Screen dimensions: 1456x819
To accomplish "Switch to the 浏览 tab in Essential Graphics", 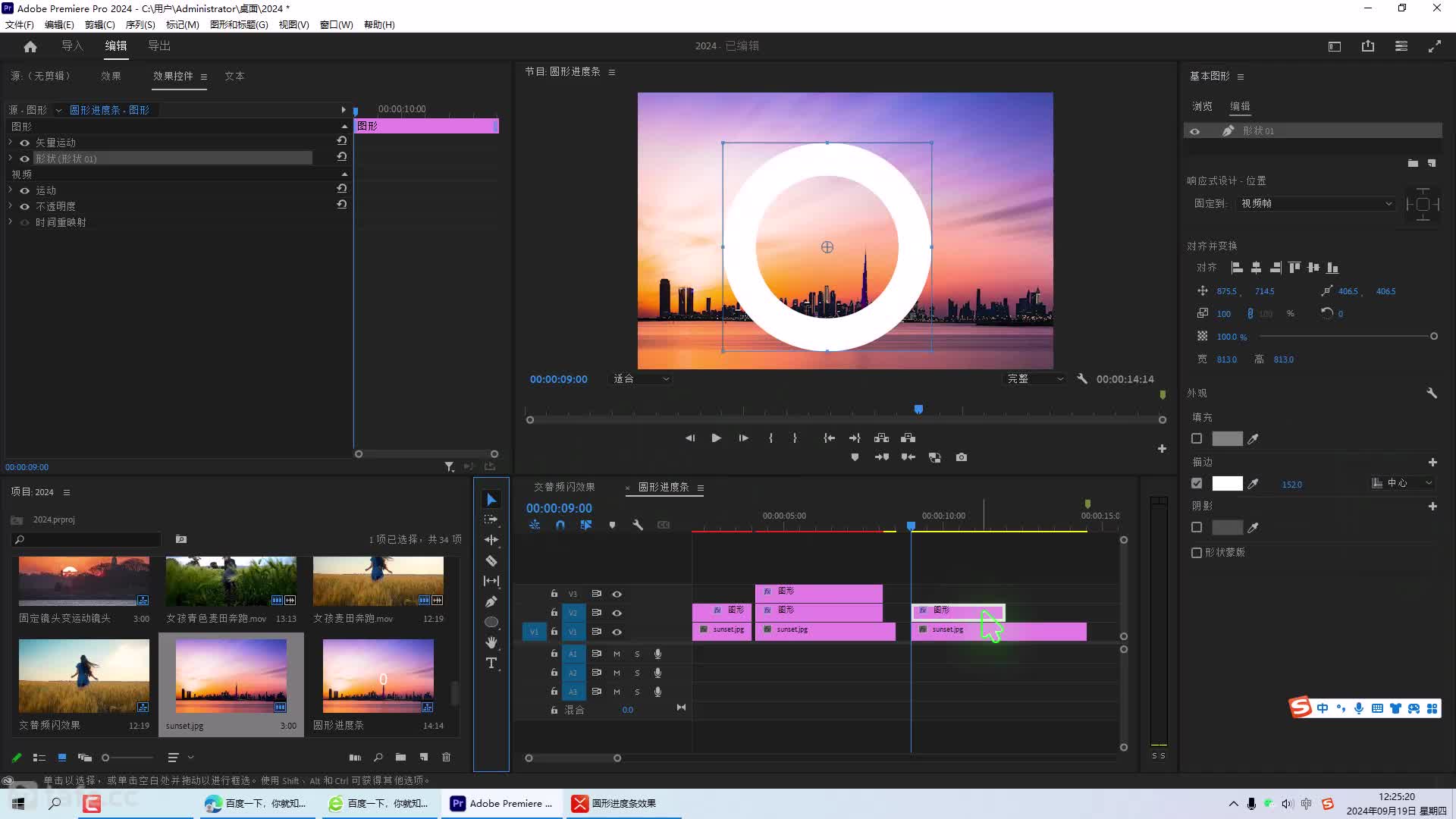I will coord(1202,106).
